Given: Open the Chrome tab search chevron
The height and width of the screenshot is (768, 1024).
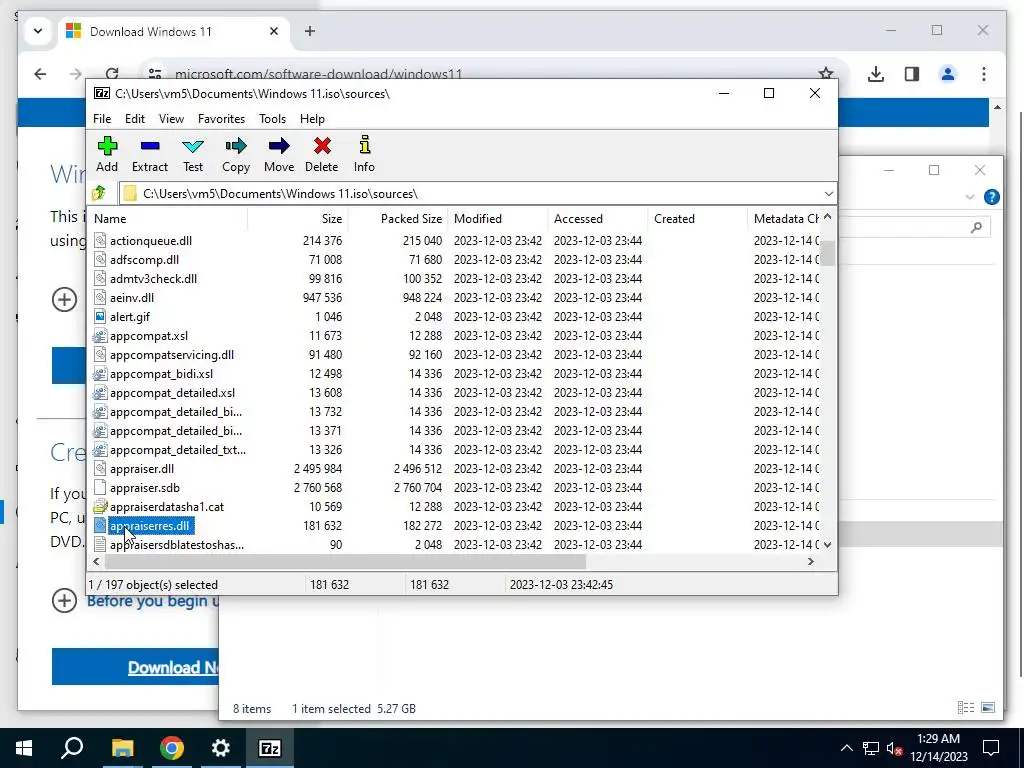Looking at the screenshot, I should click(38, 31).
